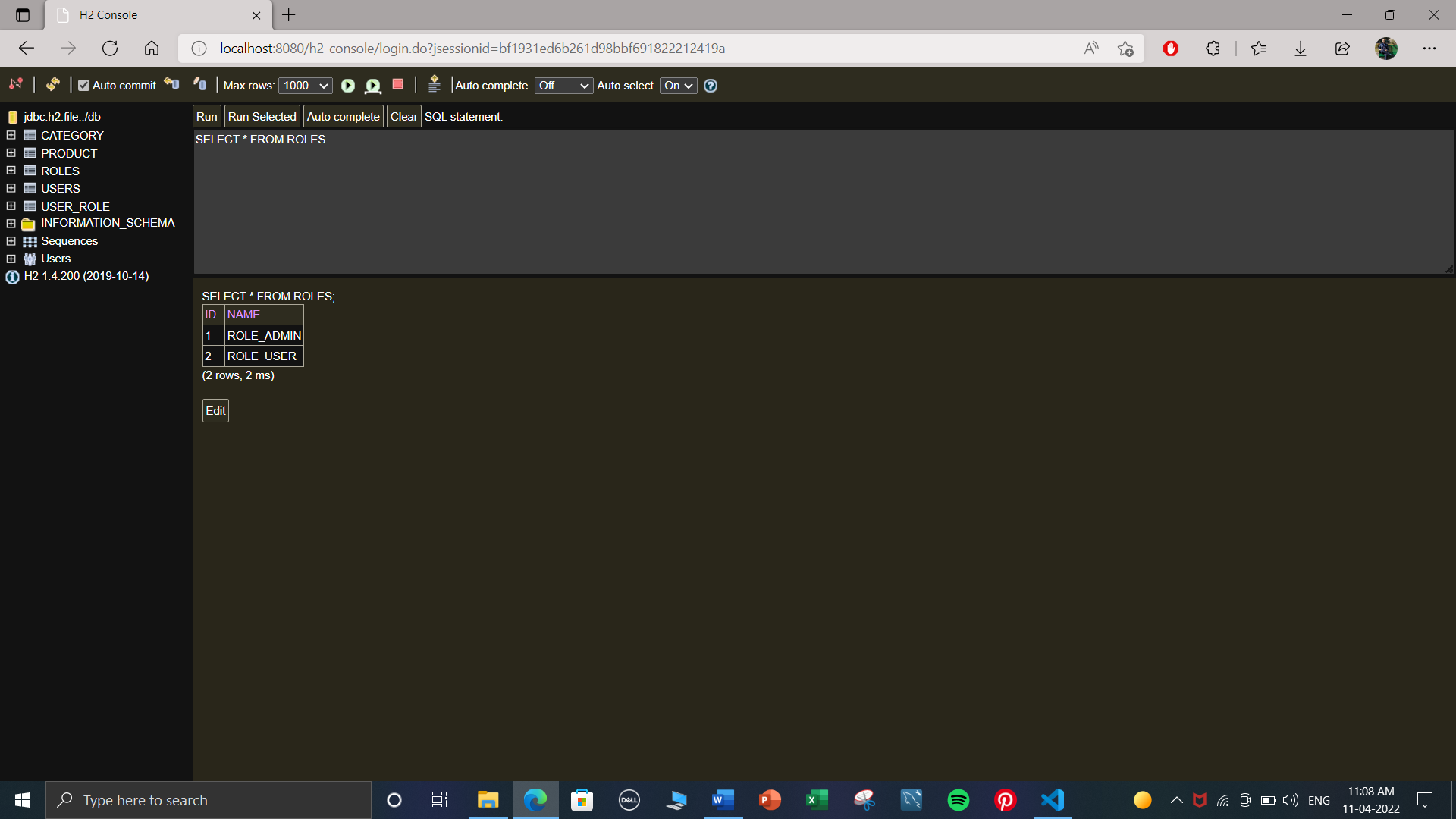Open File Explorer from the taskbar
The image size is (1456, 819).
click(x=488, y=800)
